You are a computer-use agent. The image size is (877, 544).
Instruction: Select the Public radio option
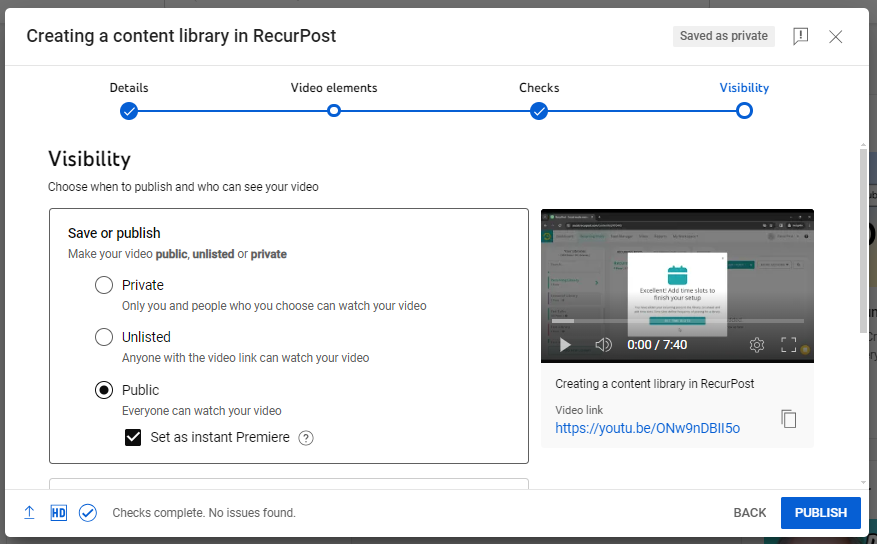(x=104, y=390)
